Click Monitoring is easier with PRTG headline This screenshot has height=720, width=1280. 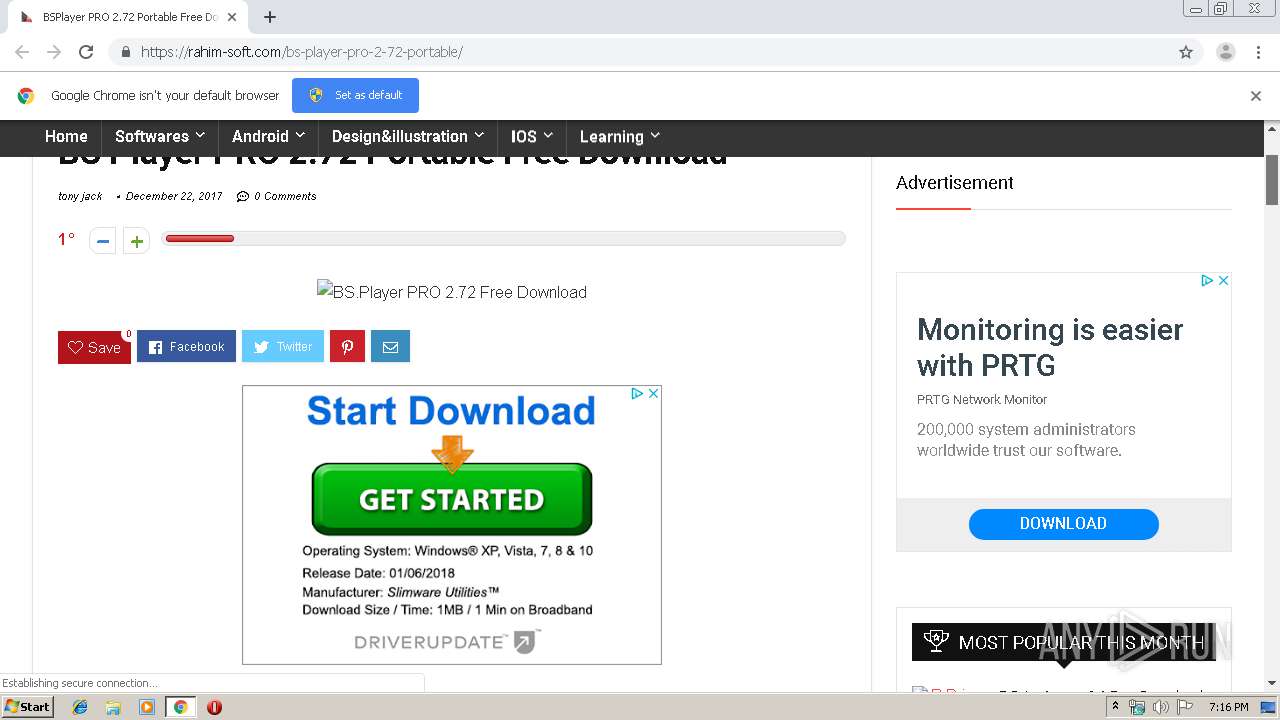1050,347
